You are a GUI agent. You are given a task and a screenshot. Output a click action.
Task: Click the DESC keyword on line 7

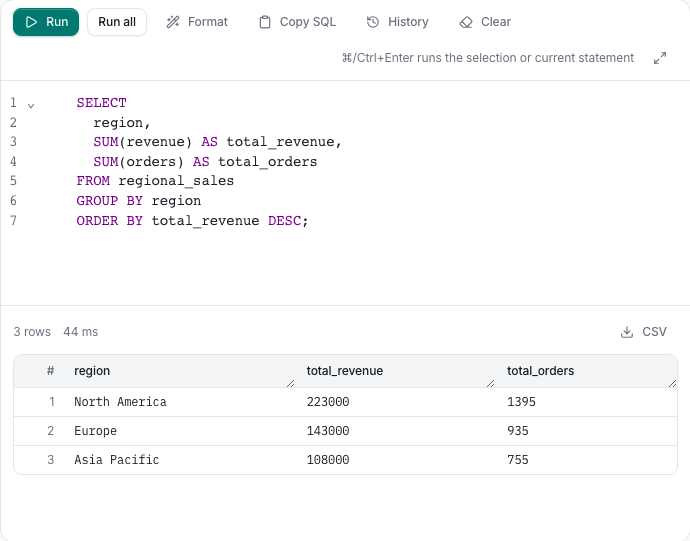[285, 221]
